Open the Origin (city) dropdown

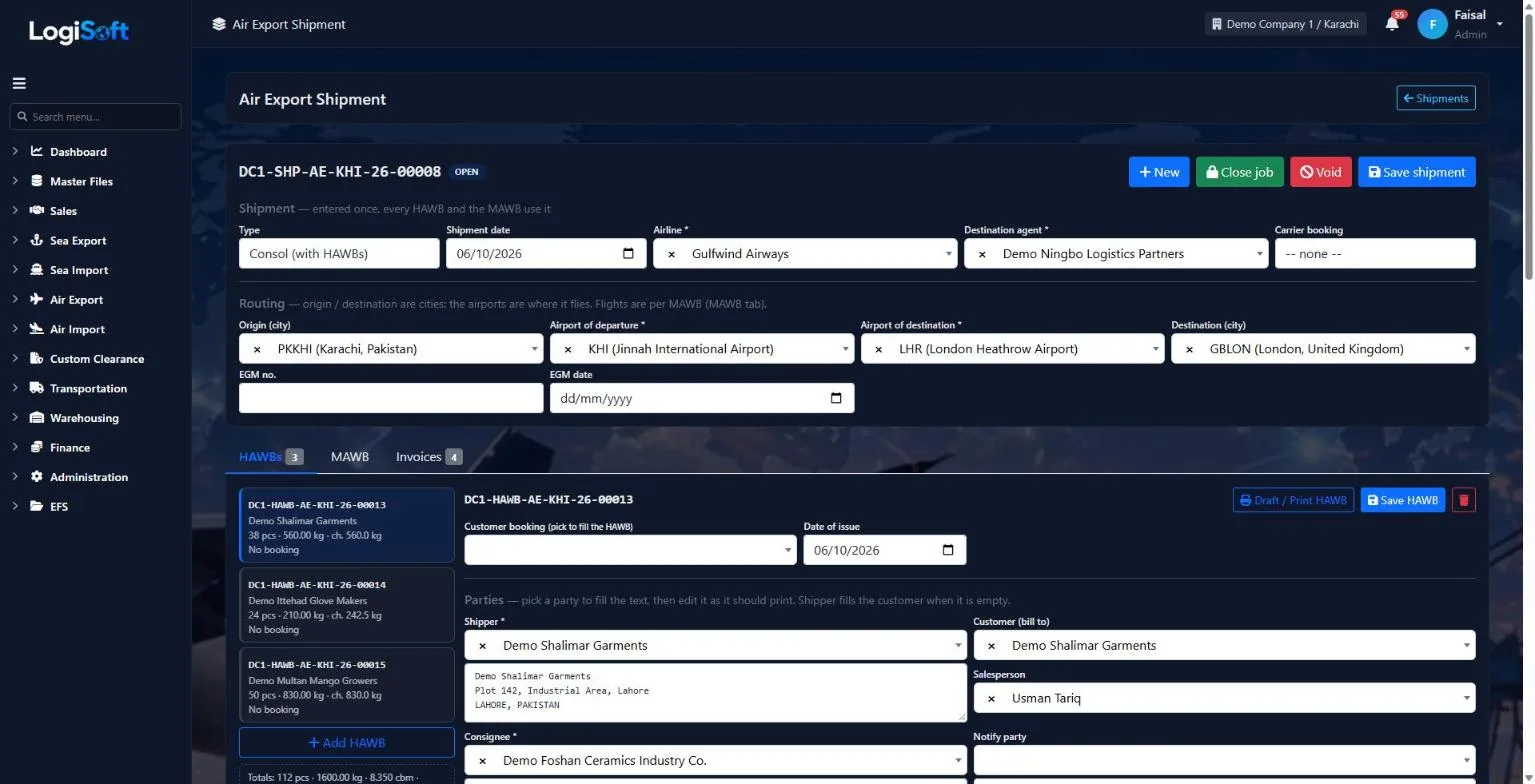click(391, 349)
